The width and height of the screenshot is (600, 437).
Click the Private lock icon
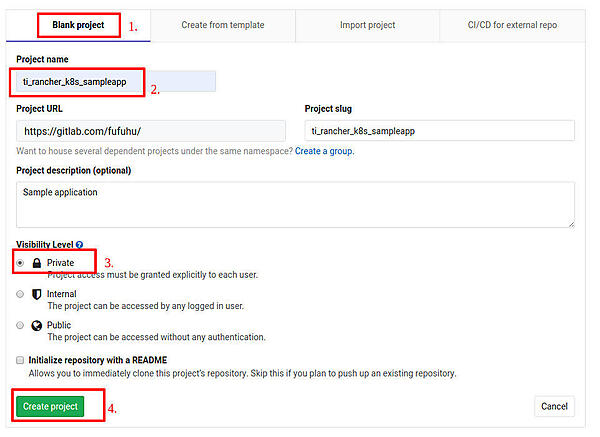point(37,263)
